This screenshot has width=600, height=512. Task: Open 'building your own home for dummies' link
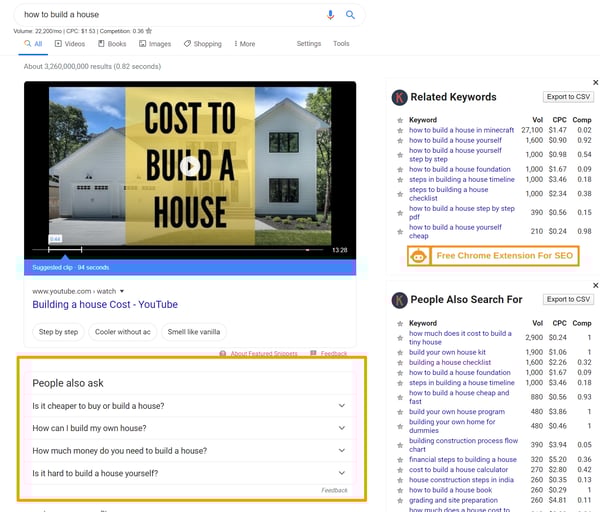pos(452,426)
